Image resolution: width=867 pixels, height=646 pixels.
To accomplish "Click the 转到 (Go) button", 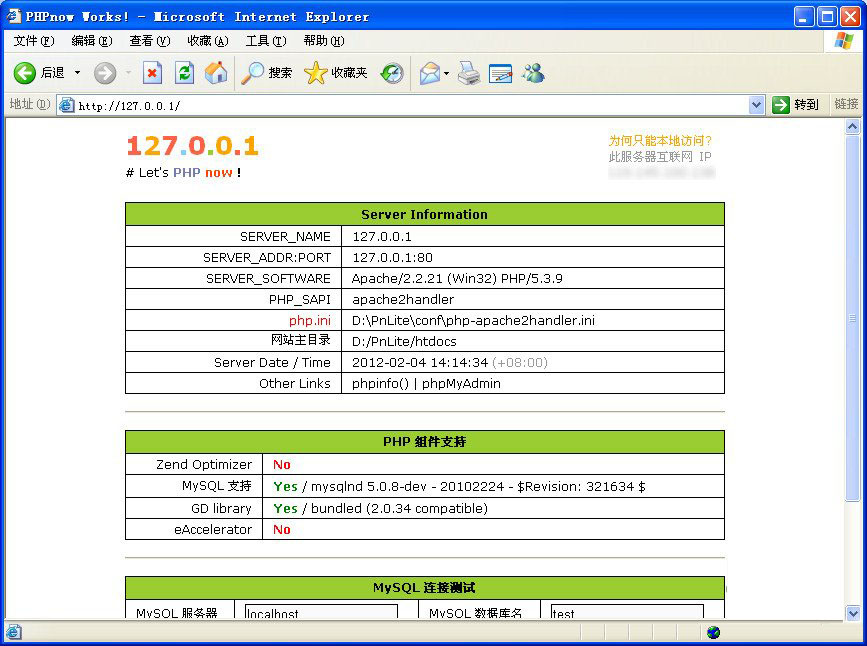I will tap(796, 105).
